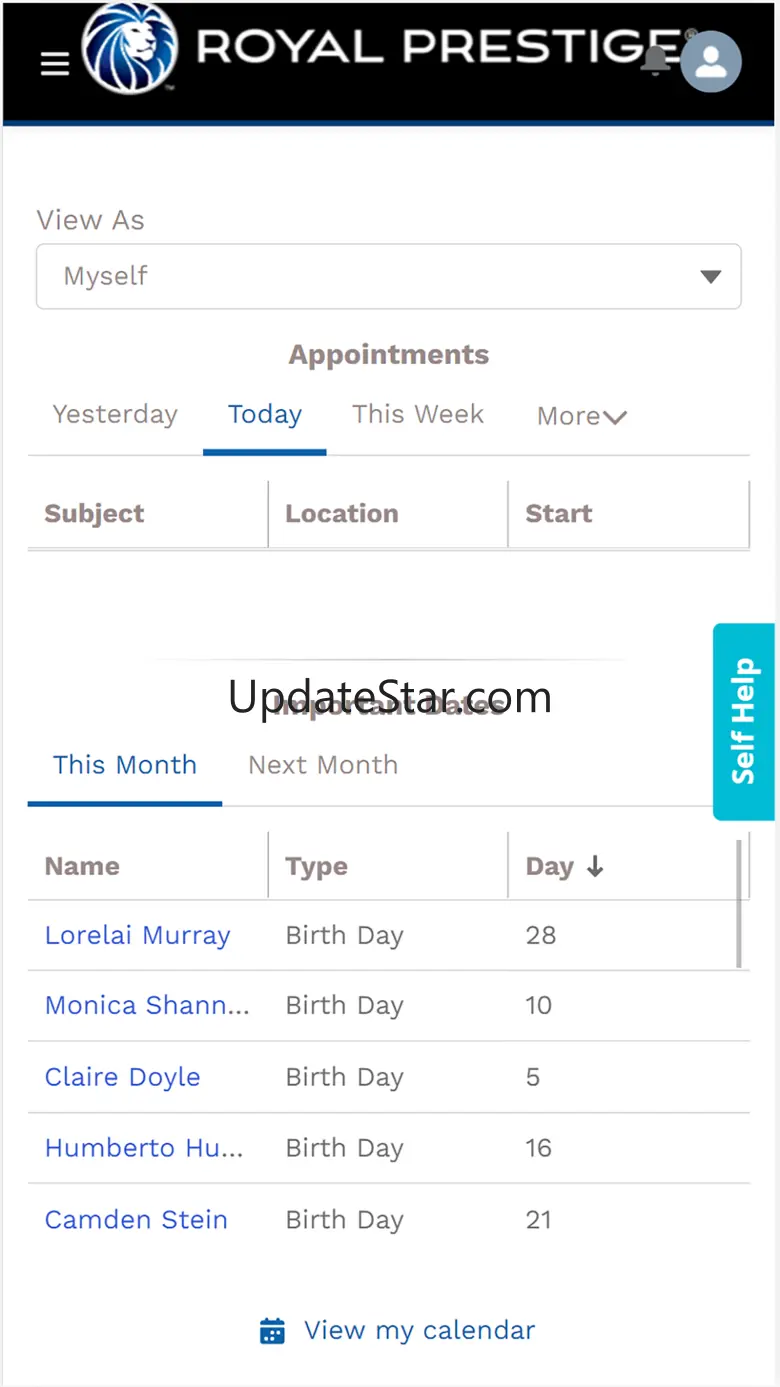Viewport: 780px width, 1387px height.
Task: Click the Important Dates list scrollbar
Action: point(739,905)
